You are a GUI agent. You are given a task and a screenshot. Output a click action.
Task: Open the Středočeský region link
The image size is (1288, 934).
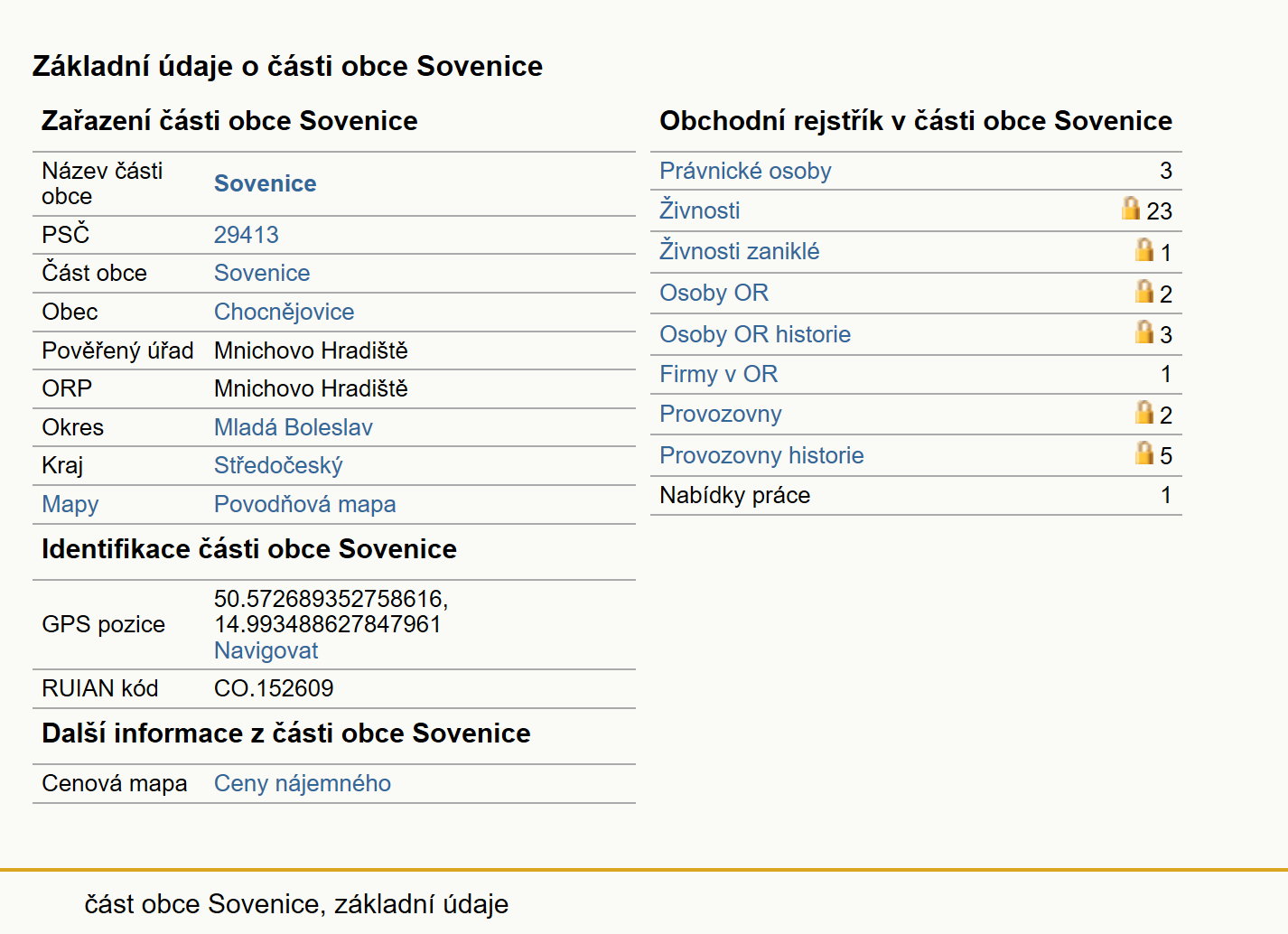[278, 465]
